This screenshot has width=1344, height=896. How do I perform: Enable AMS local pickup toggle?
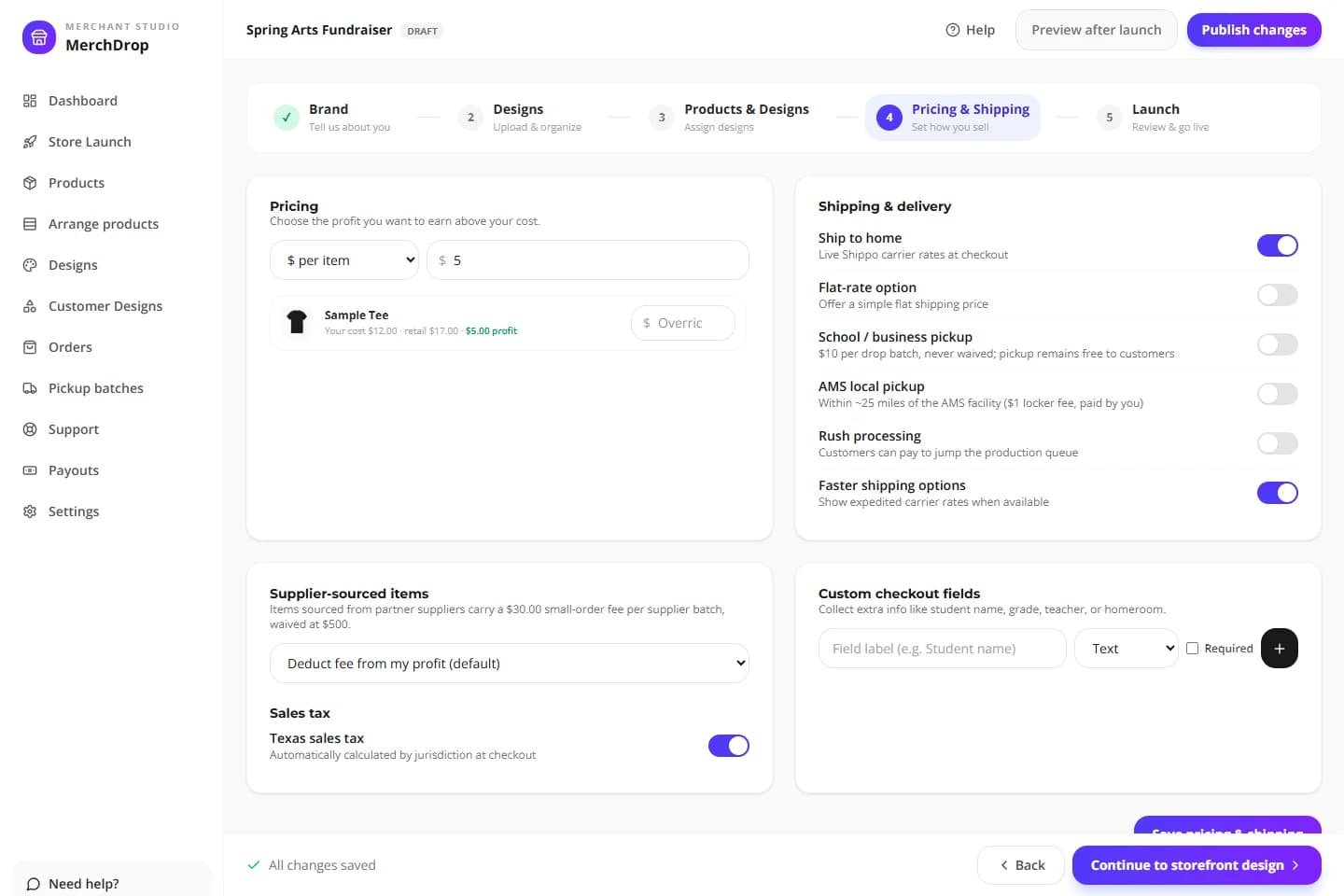click(1278, 394)
